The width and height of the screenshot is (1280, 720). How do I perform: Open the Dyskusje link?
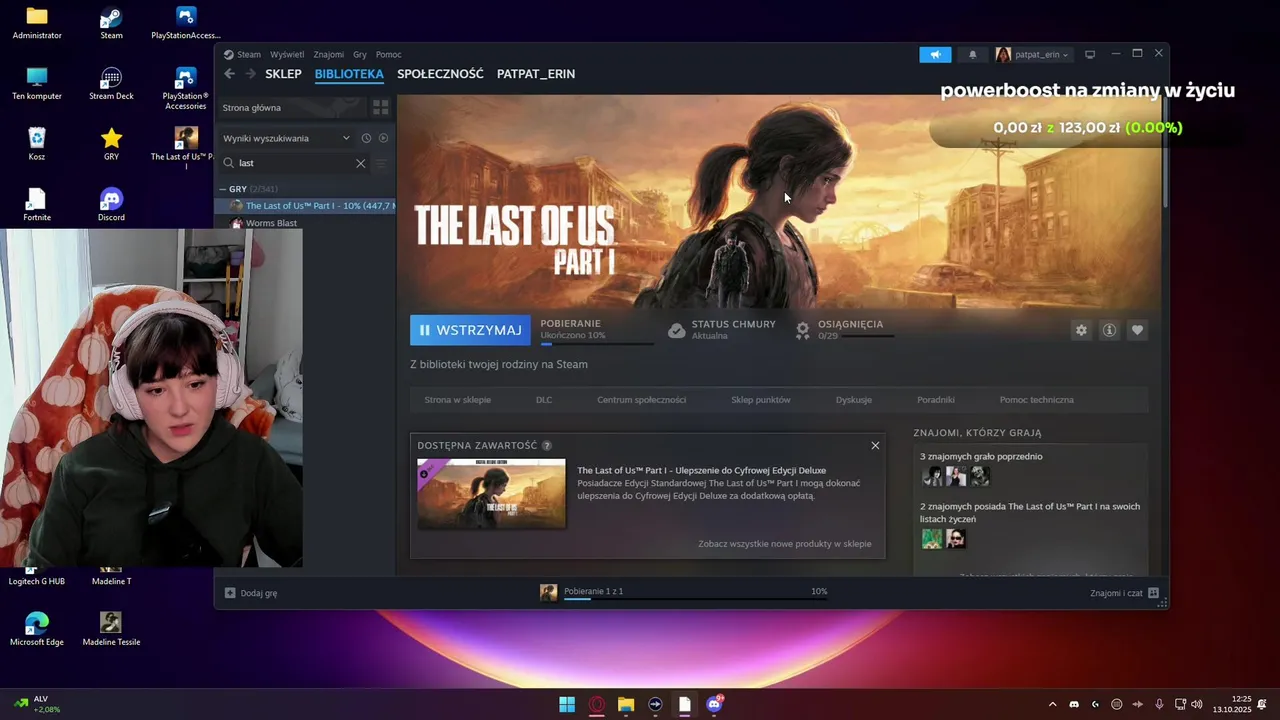click(x=854, y=400)
